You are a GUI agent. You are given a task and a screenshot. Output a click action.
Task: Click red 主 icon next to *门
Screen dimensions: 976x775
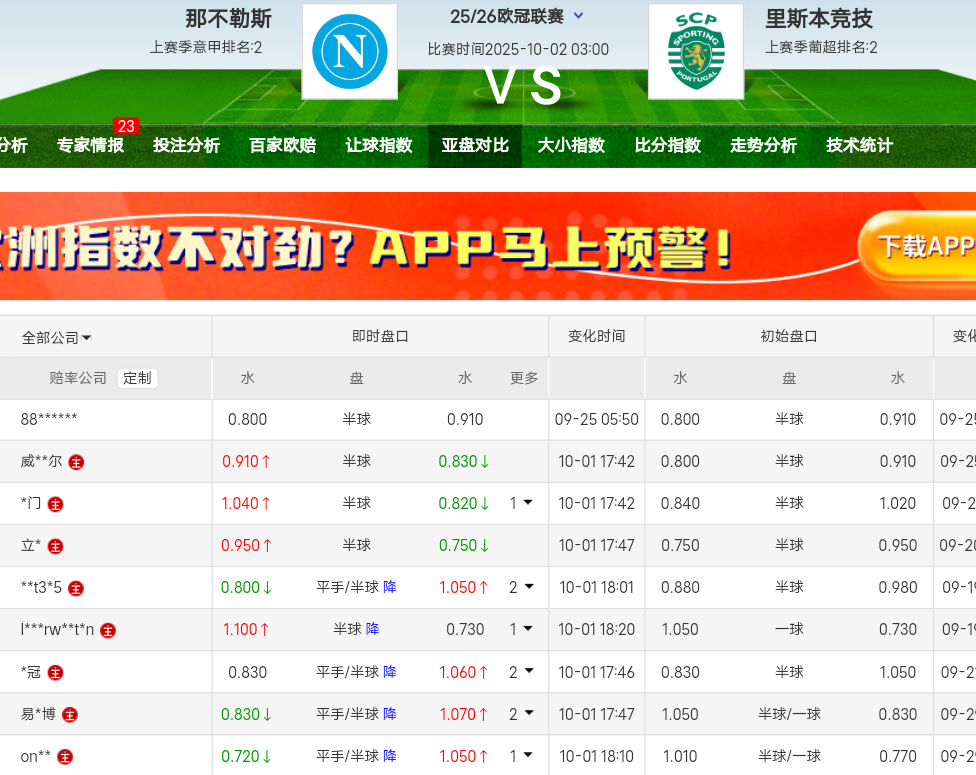click(x=56, y=504)
